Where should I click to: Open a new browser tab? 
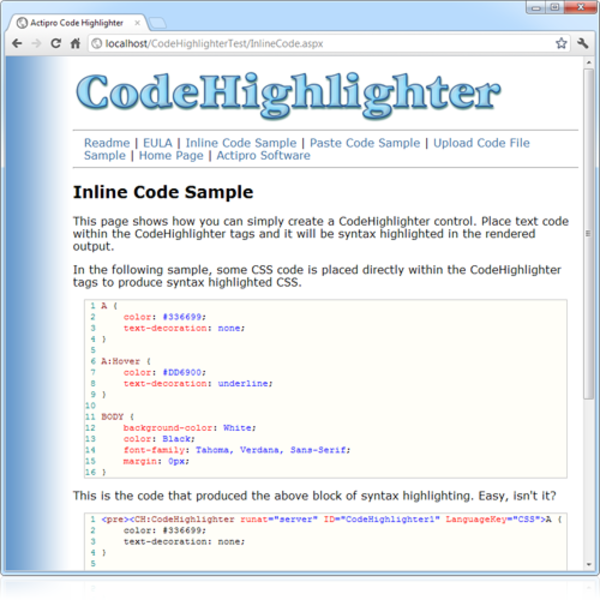(x=159, y=20)
